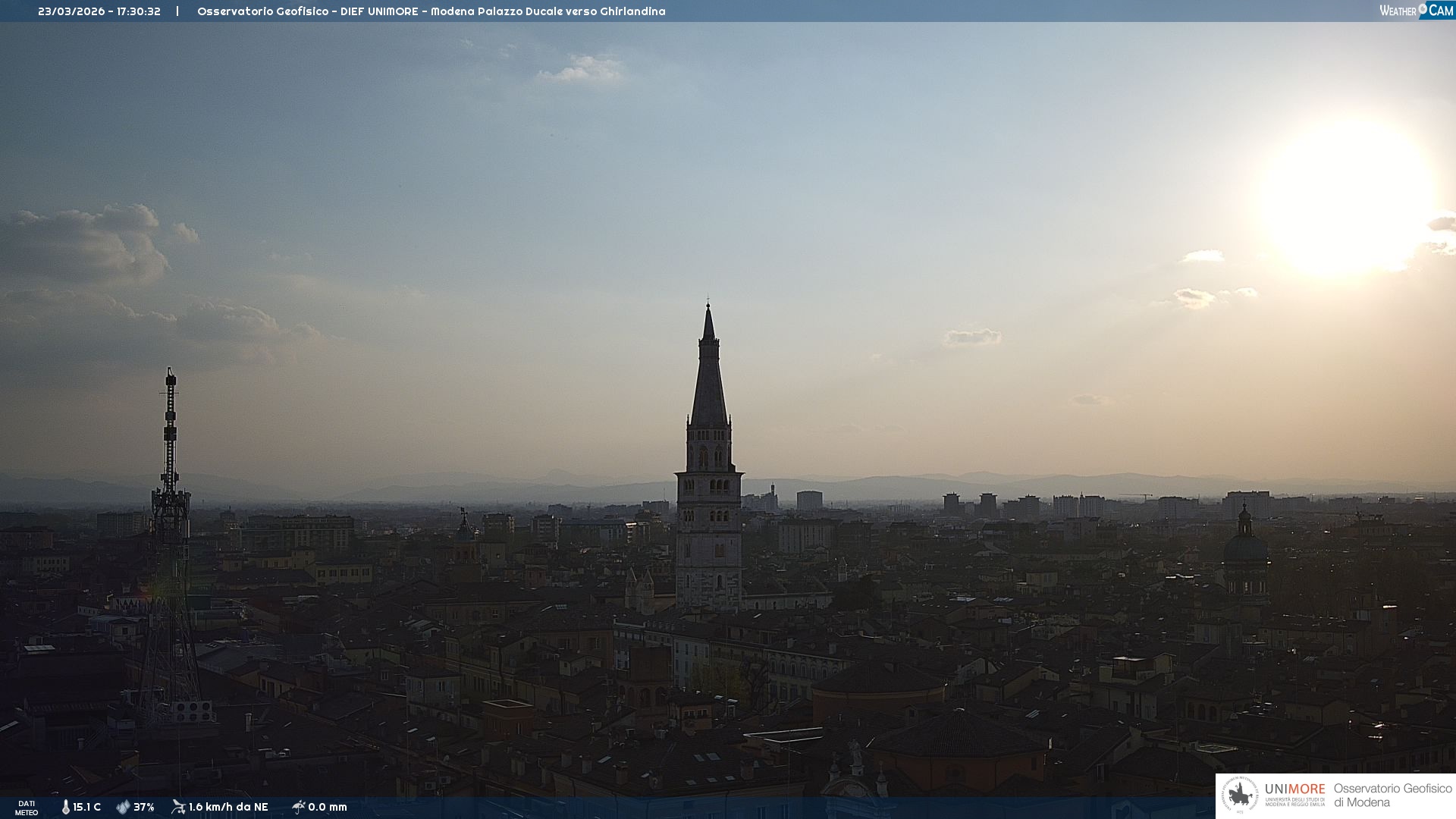This screenshot has height=819, width=1456.
Task: Click the time 17:30:32 in header
Action: click(x=139, y=11)
